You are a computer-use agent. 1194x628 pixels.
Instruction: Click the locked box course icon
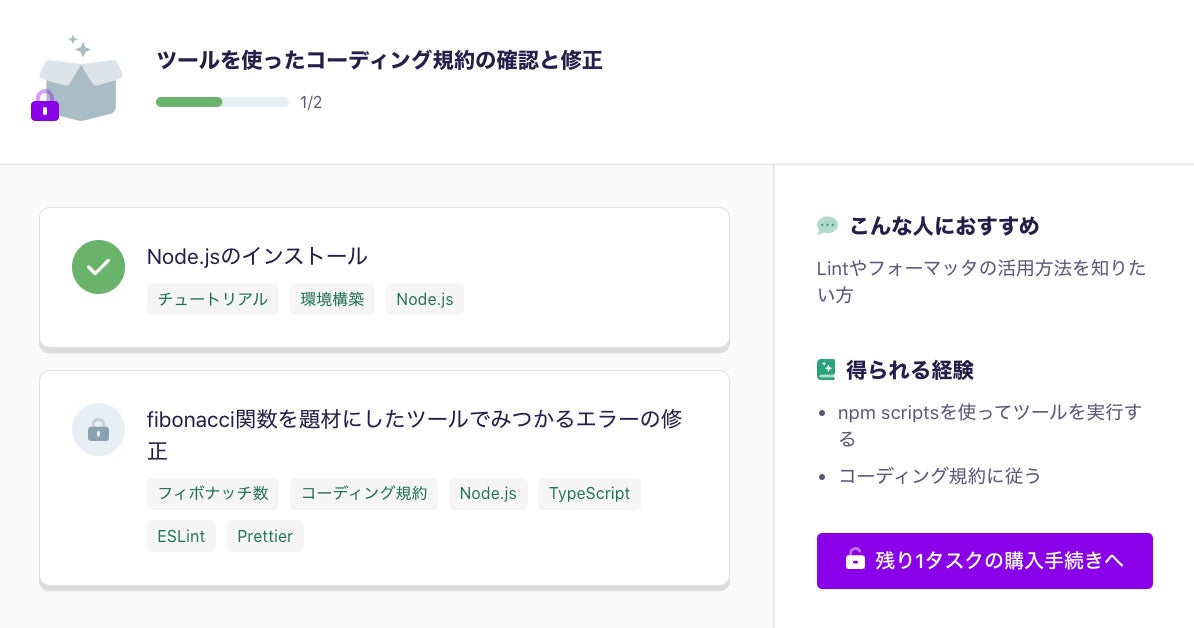pos(78,82)
